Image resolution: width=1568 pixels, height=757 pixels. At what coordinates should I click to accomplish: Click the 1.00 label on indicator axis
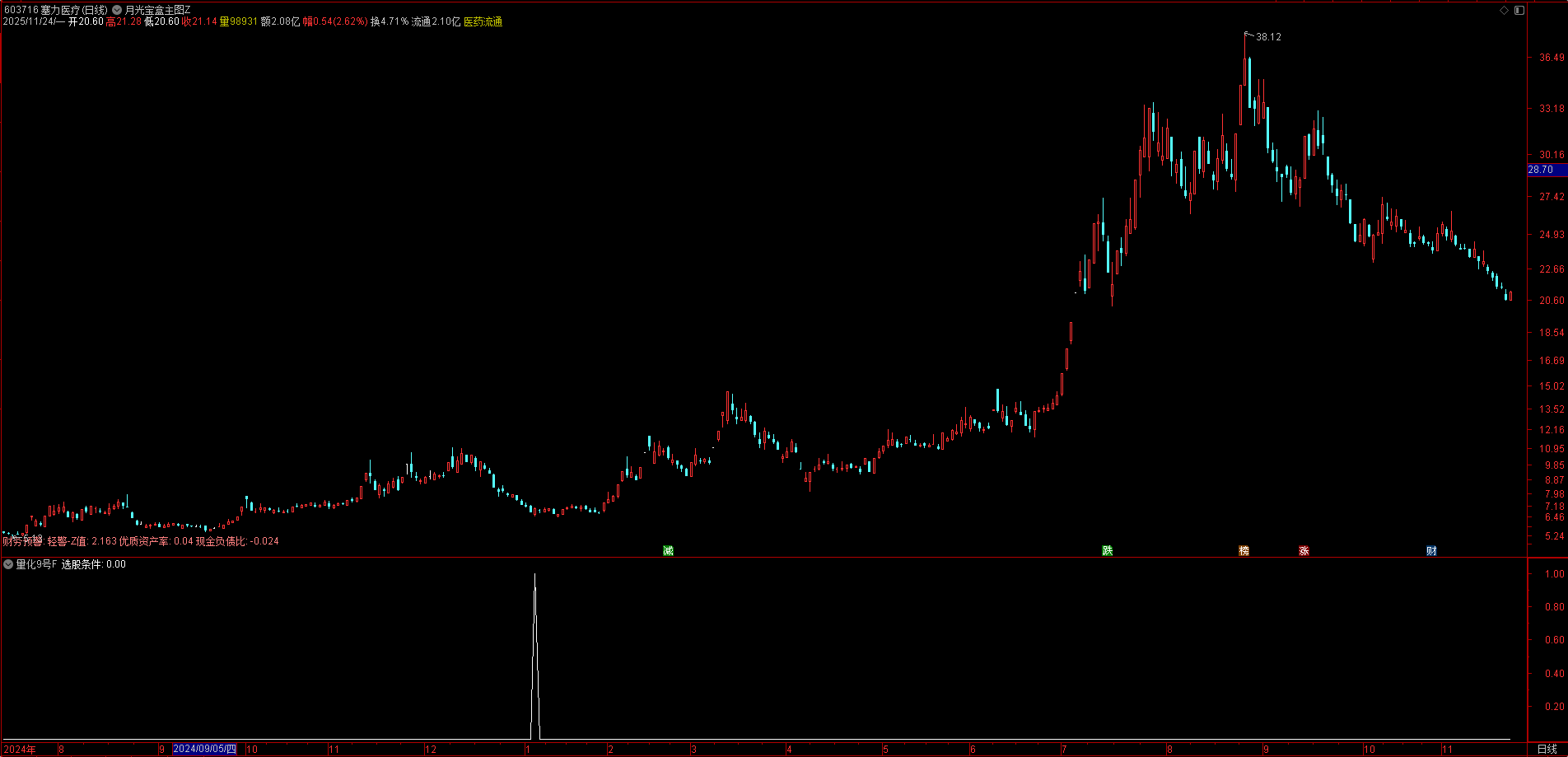(1554, 574)
